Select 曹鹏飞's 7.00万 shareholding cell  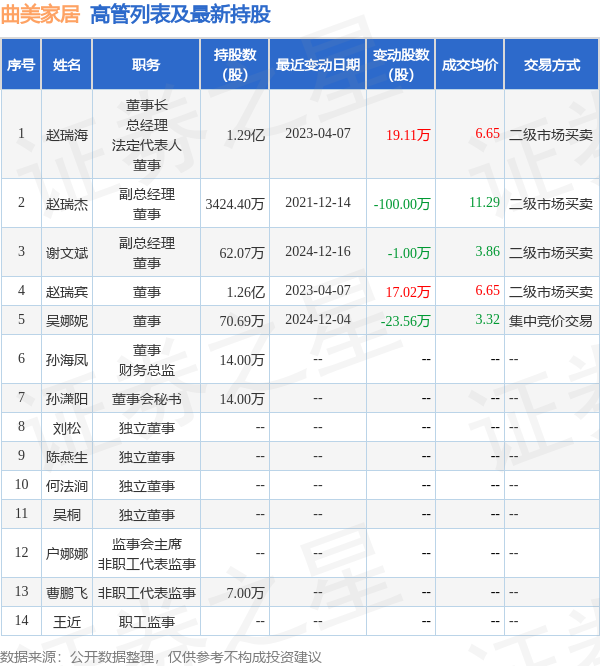coord(245,593)
